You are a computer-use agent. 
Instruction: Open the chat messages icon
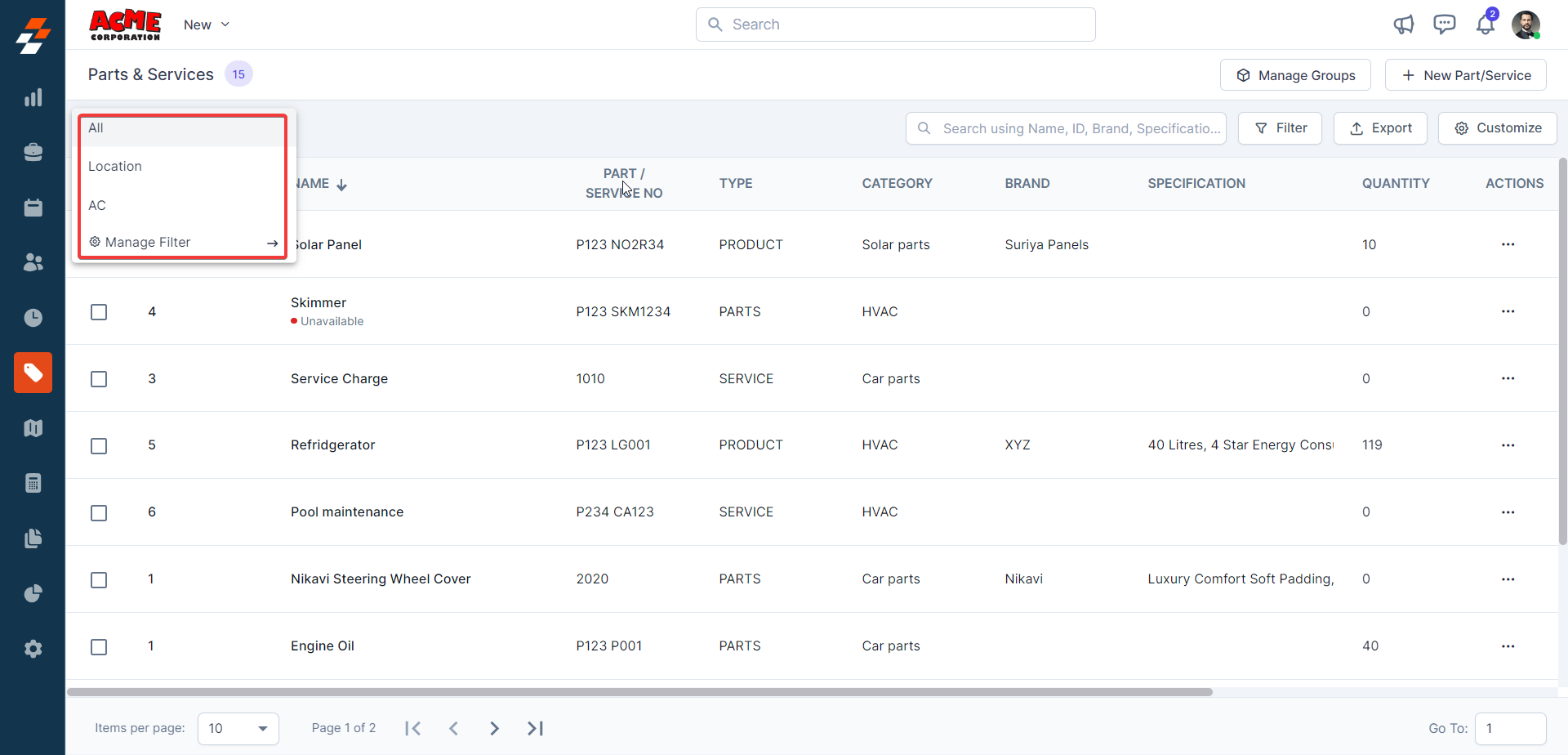[x=1444, y=25]
